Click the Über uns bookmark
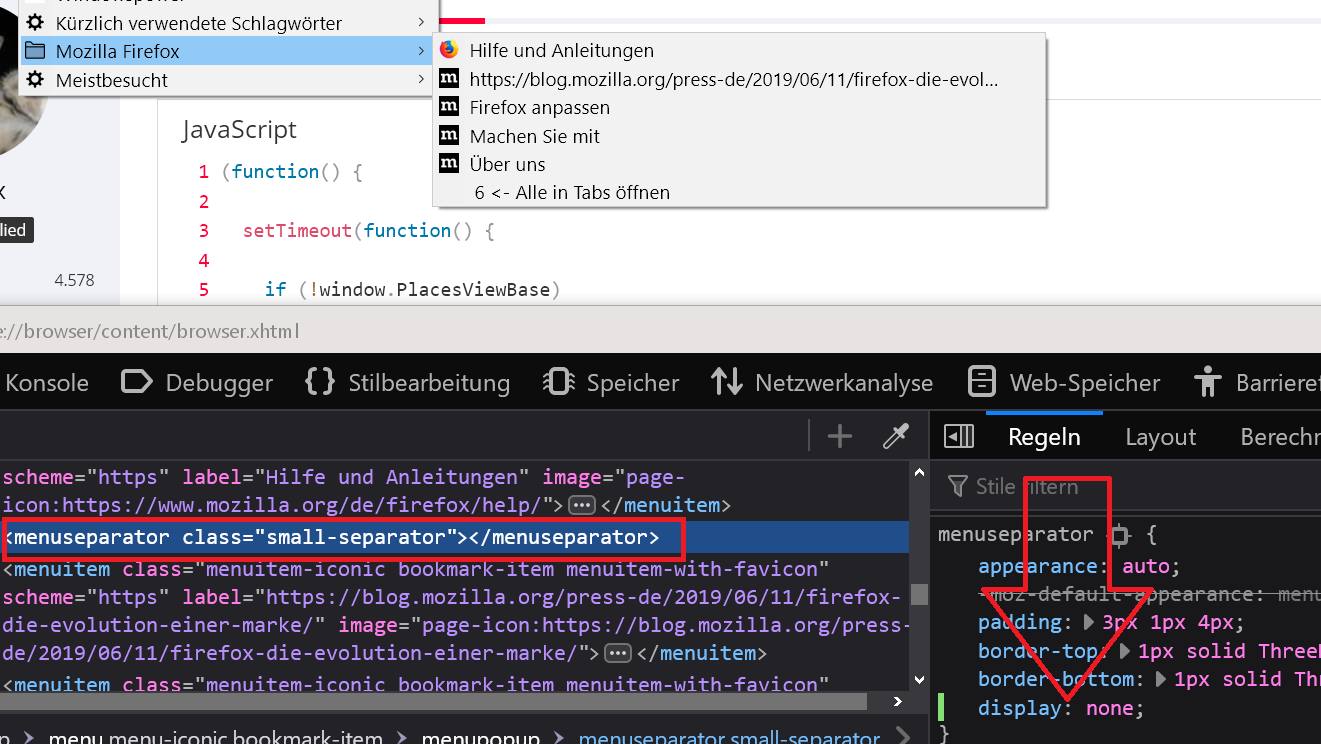The height and width of the screenshot is (744, 1321). pyautogui.click(x=508, y=164)
